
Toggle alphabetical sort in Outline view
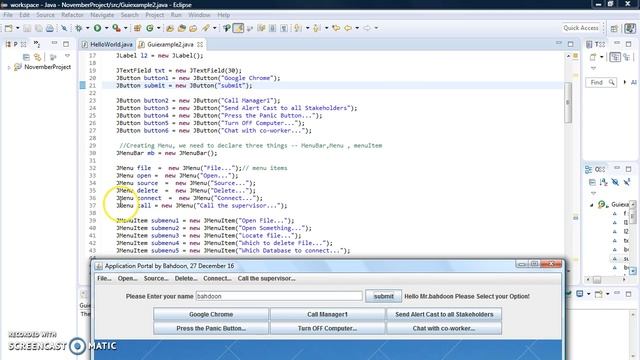604,182
